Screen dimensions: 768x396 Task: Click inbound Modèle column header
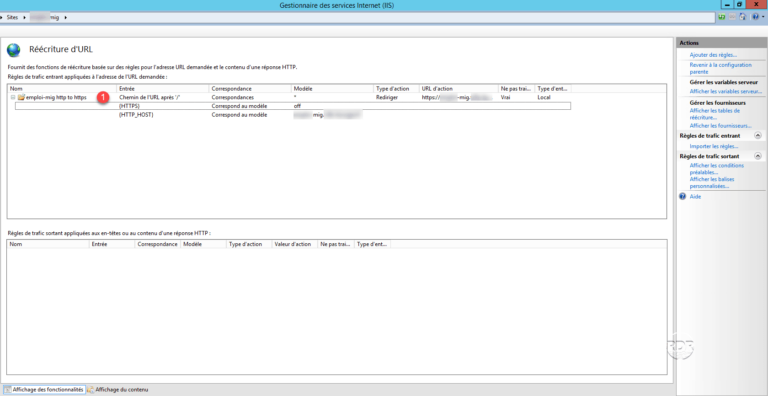(x=332, y=89)
